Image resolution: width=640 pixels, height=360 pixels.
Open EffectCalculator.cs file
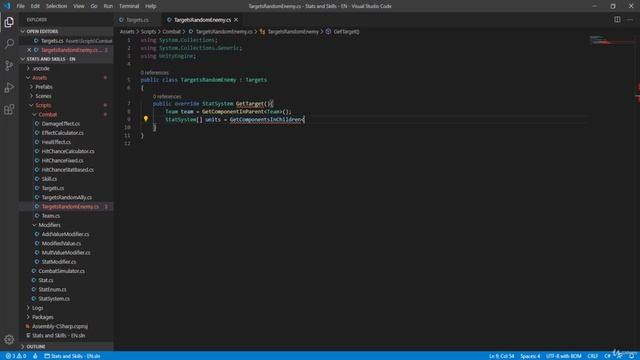tap(62, 133)
